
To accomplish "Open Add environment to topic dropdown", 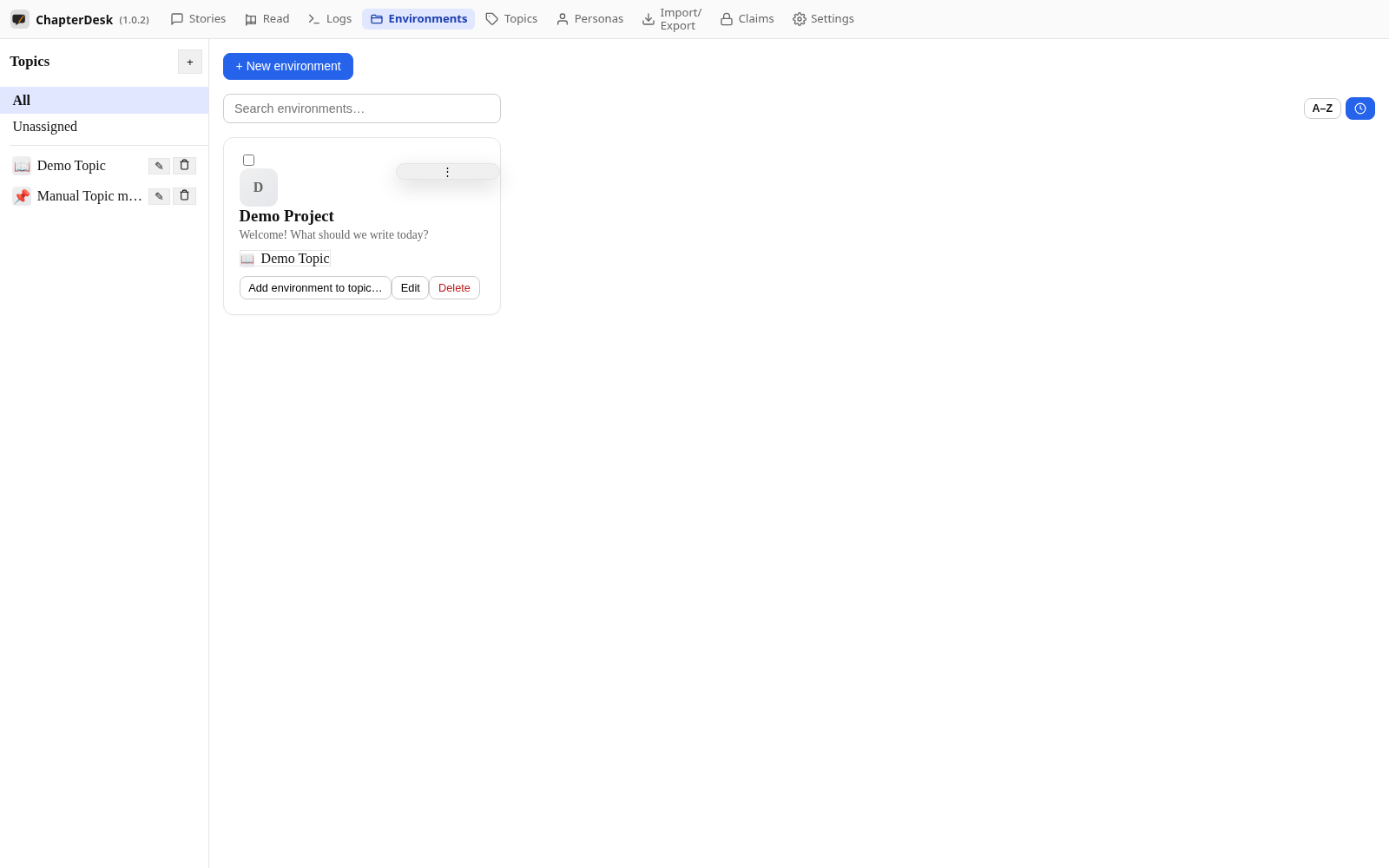I will (x=315, y=288).
